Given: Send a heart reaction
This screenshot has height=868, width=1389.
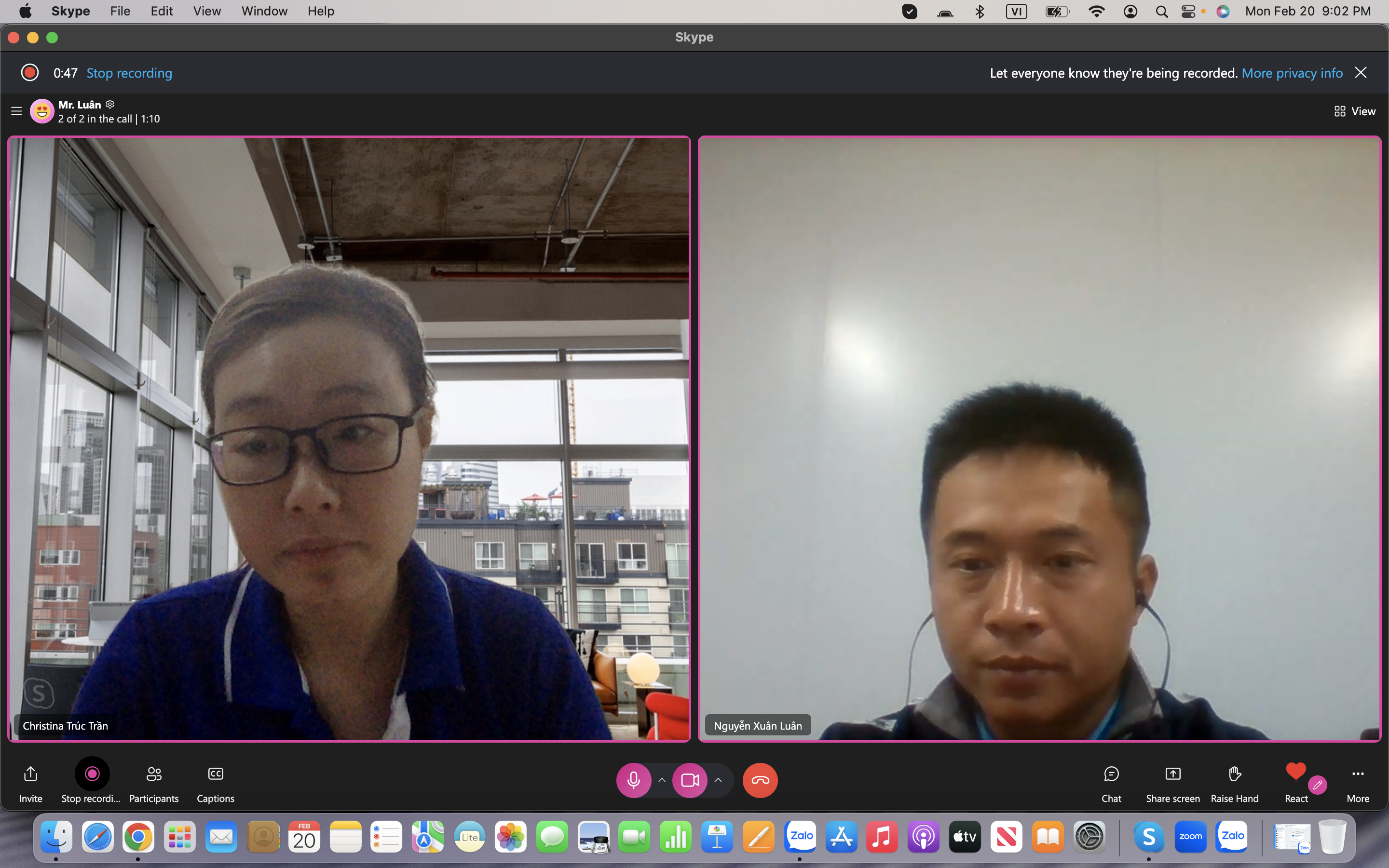Looking at the screenshot, I should click(1295, 772).
